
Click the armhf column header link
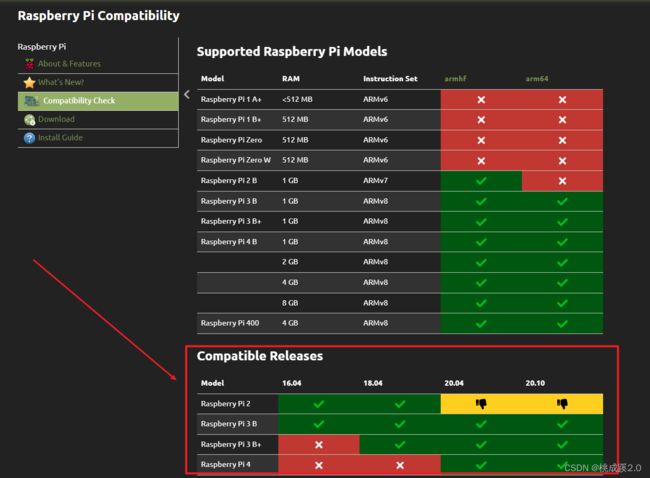455,78
